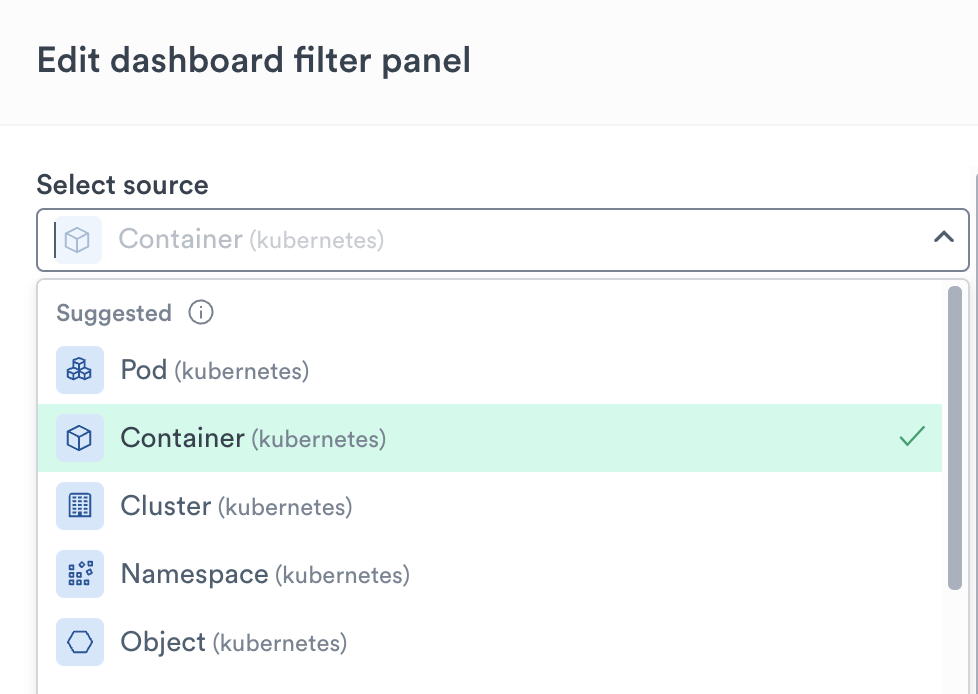
Task: Click the Object hexagon icon
Action: [x=79, y=642]
